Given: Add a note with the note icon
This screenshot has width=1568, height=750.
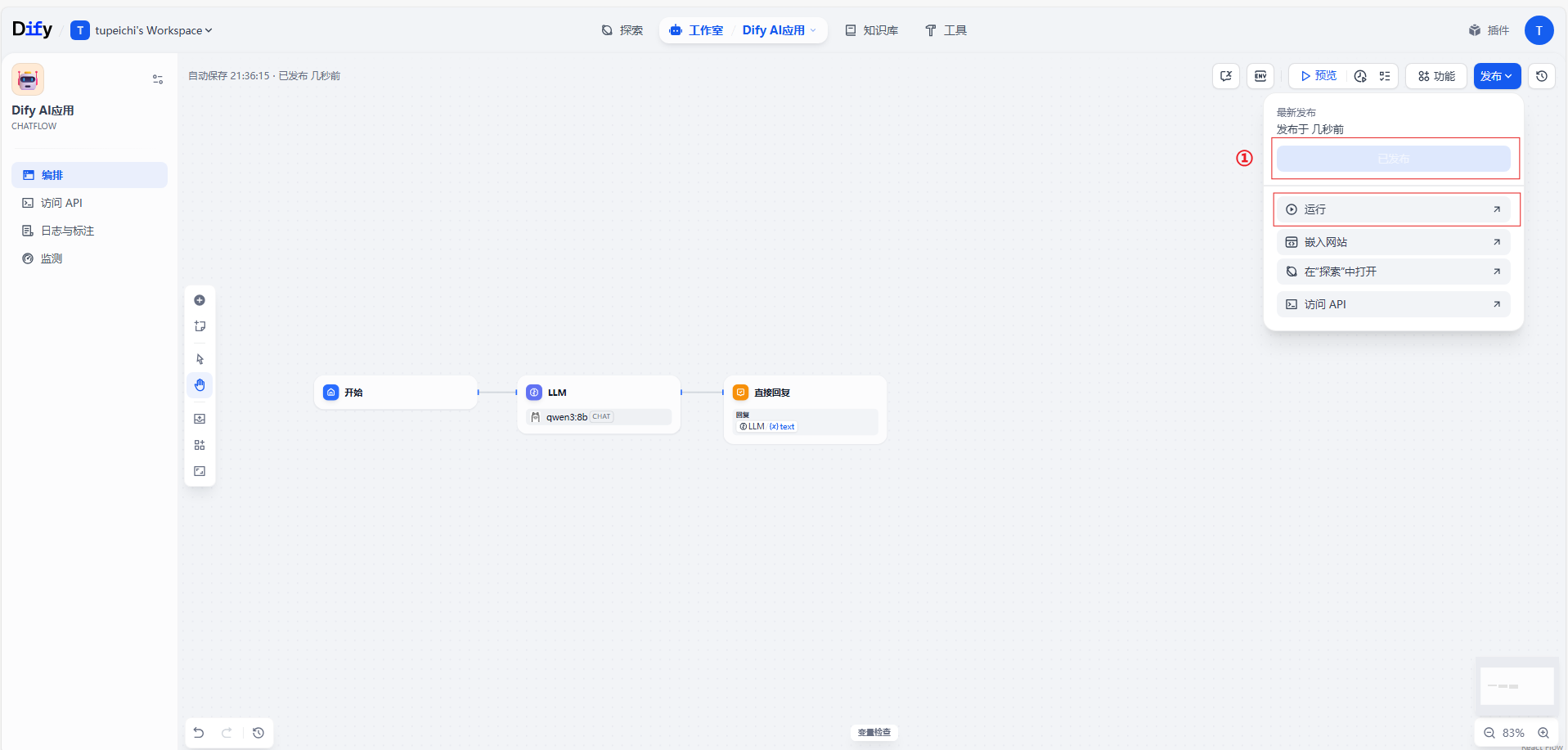Looking at the screenshot, I should coord(200,326).
